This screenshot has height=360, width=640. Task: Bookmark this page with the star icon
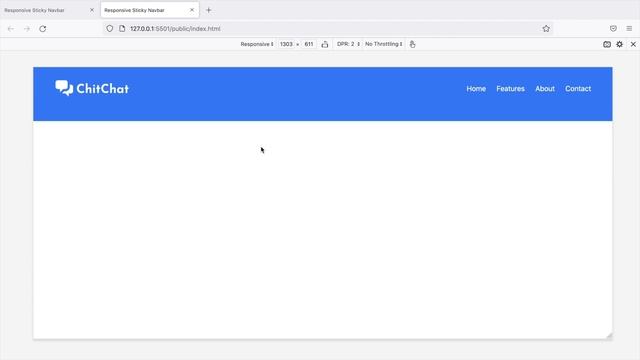546,29
